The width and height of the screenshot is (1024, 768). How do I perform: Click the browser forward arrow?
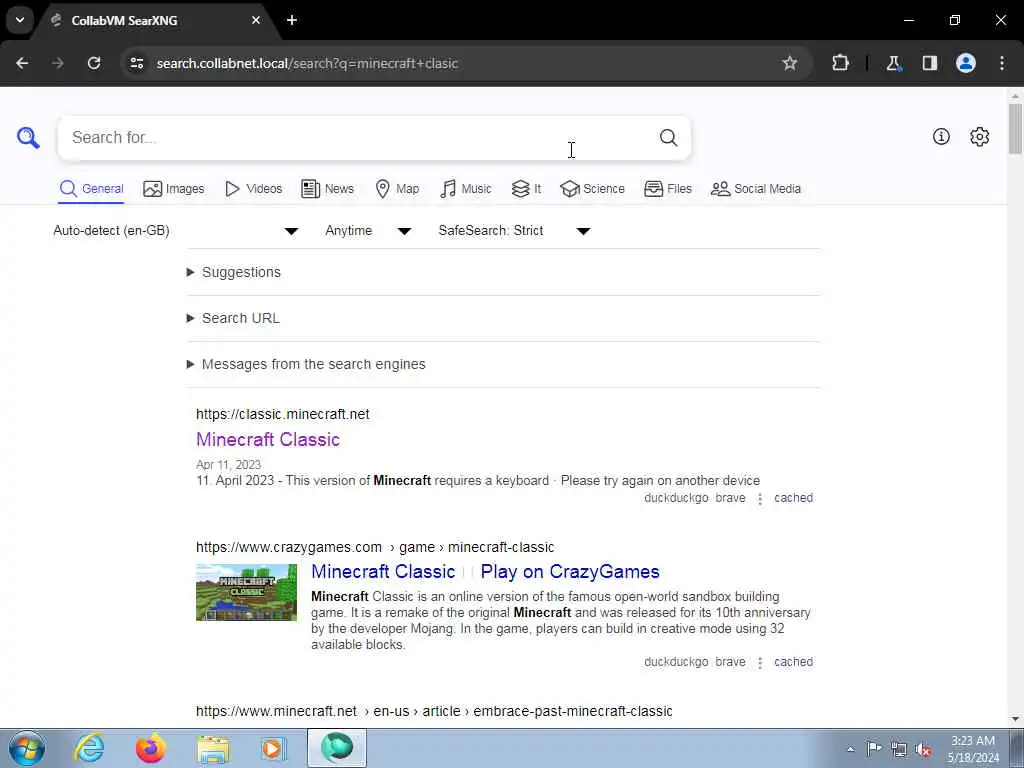click(58, 63)
